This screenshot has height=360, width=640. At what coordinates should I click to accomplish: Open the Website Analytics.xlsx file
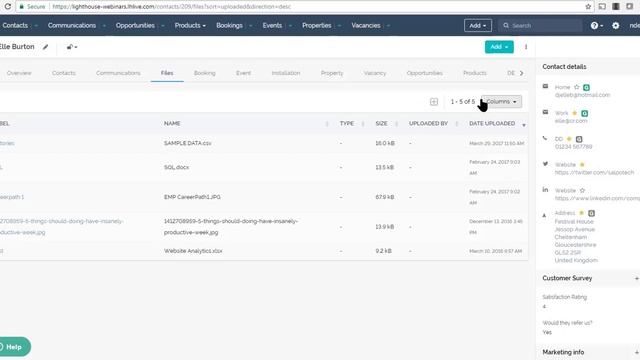[x=193, y=251]
